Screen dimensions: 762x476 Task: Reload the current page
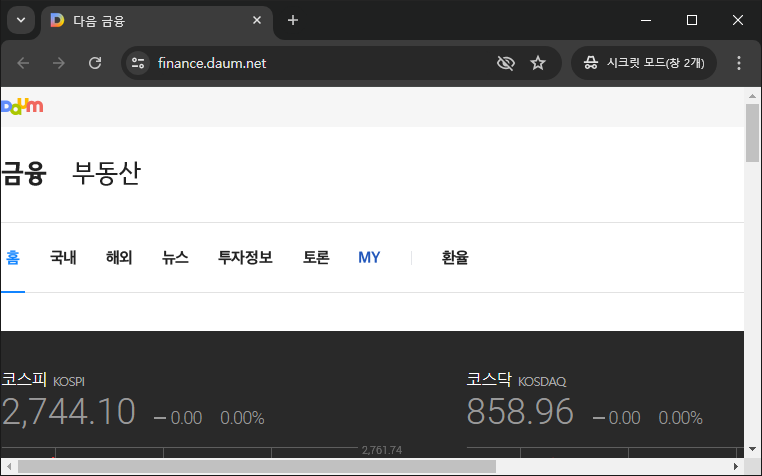95,63
